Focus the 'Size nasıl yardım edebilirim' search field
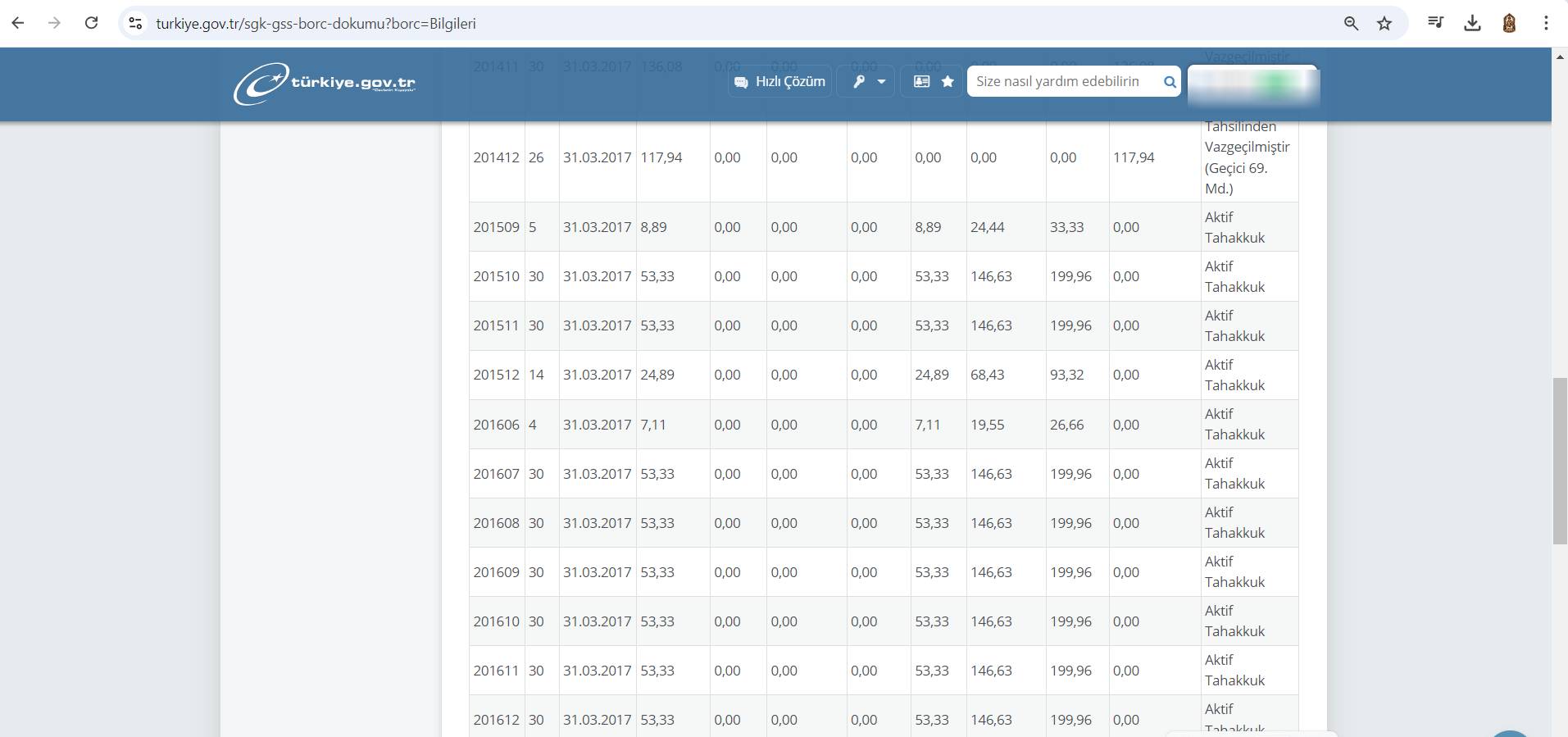Viewport: 1568px width, 737px height. (x=1064, y=81)
